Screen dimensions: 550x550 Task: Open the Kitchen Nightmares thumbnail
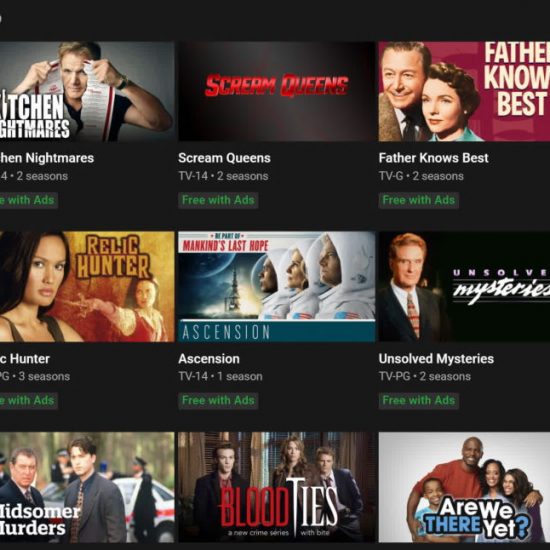[87, 92]
